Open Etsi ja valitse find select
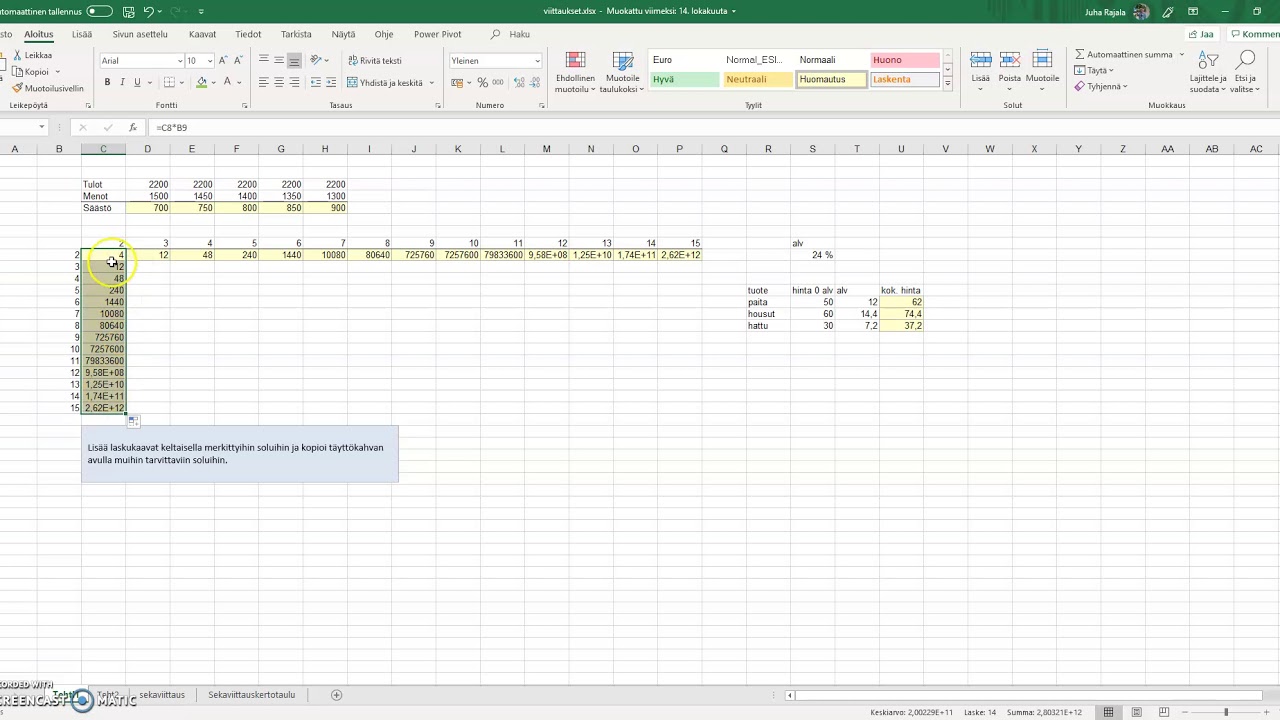This screenshot has height=720, width=1280. (x=1246, y=72)
